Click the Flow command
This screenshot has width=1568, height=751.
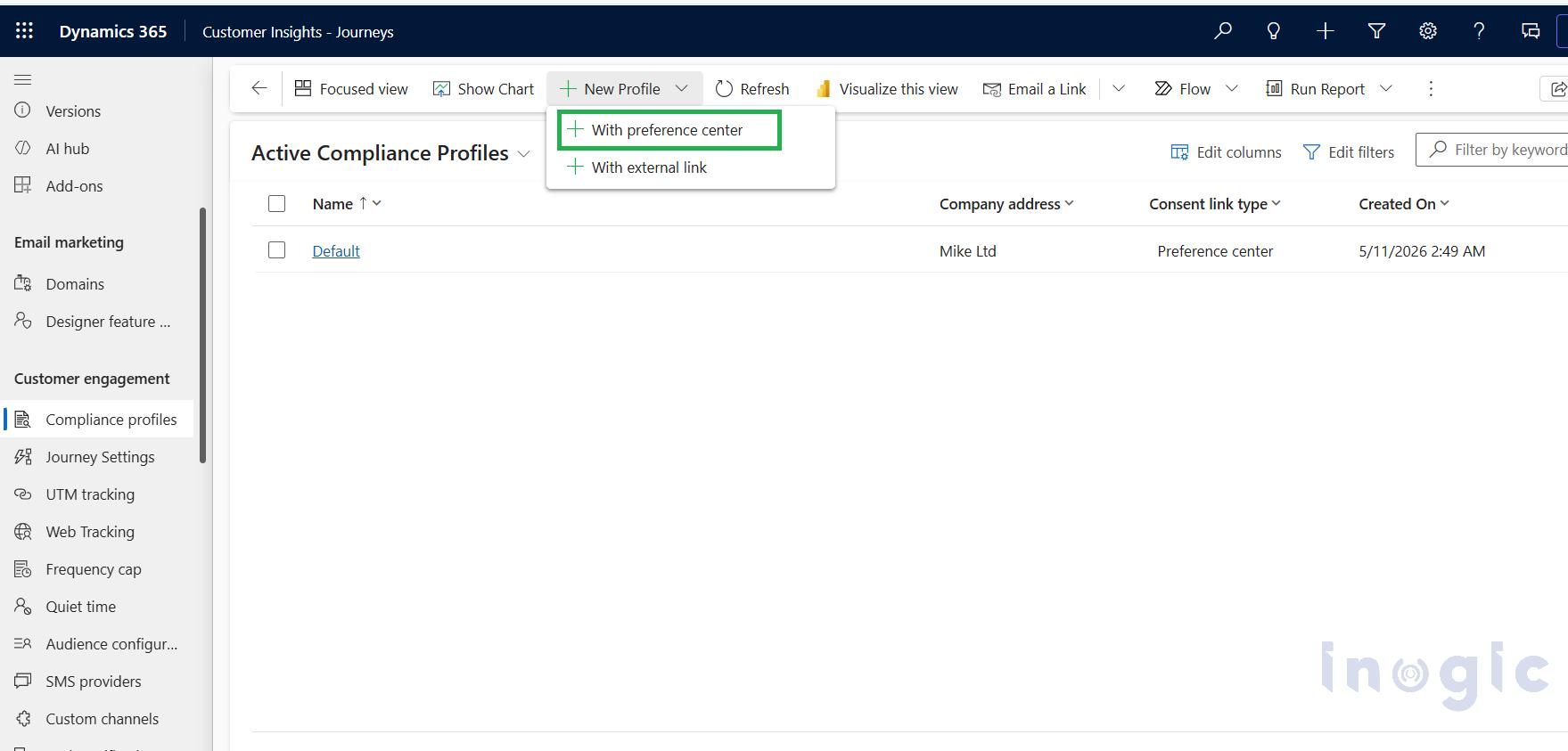(1183, 88)
